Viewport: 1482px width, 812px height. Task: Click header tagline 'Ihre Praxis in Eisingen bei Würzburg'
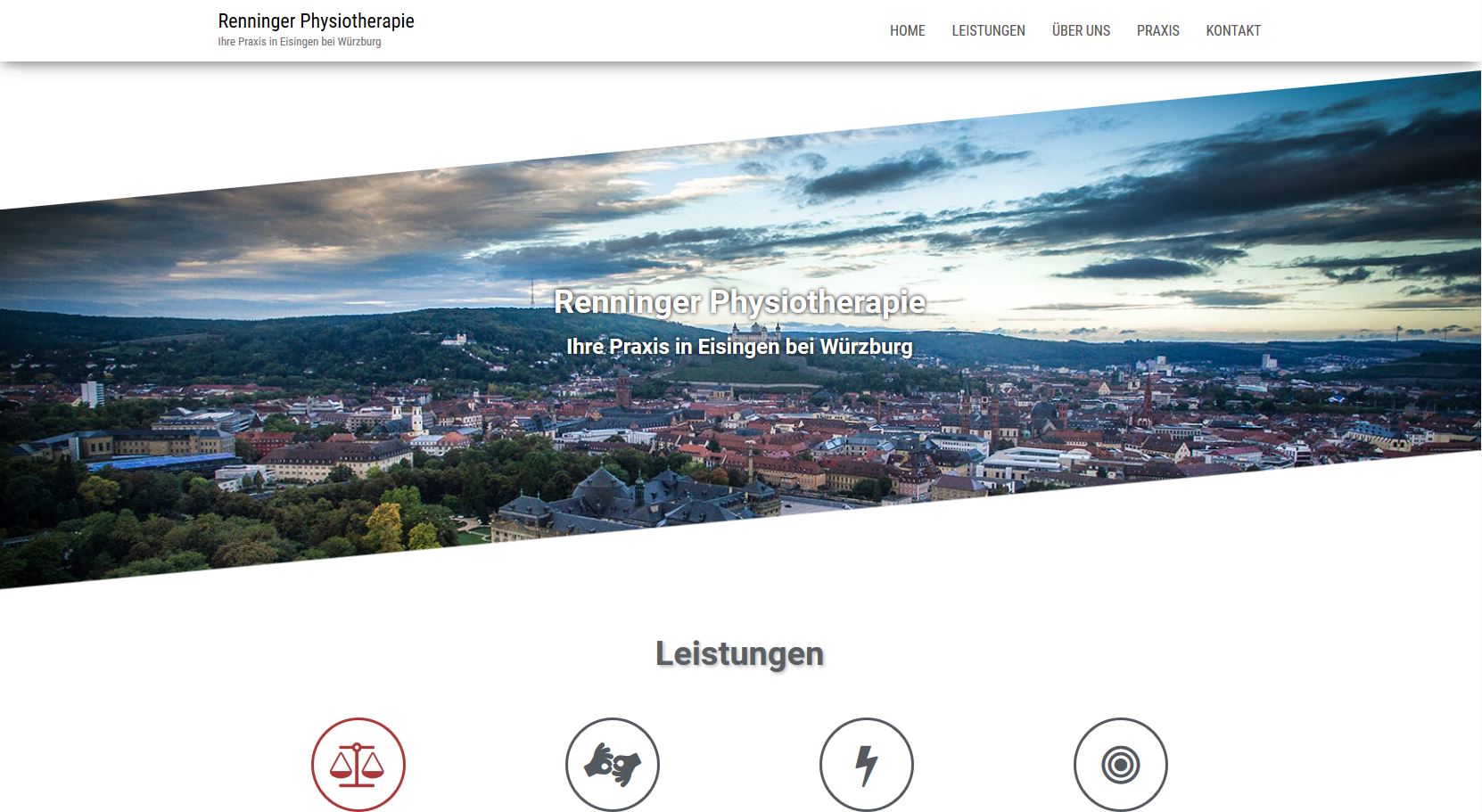300,42
